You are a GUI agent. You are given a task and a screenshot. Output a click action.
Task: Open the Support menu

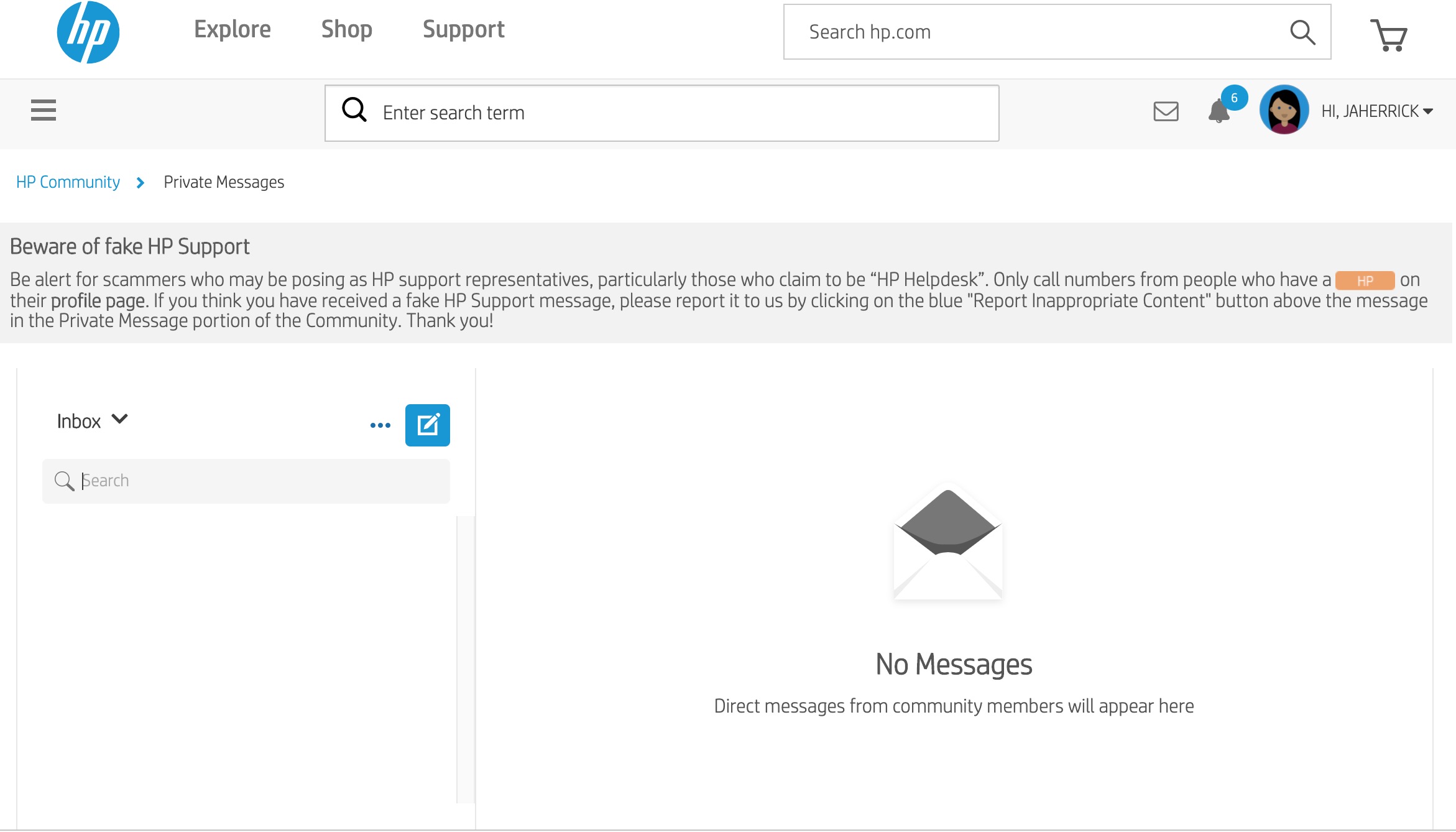tap(463, 30)
